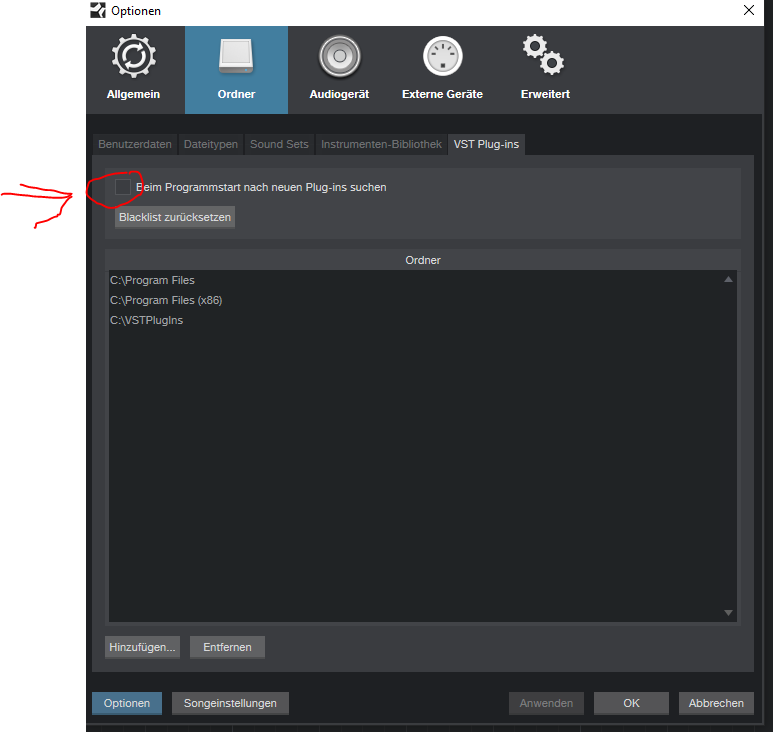Switch to the Benutzerdaten tab
Viewport: 773px width, 732px height.
pos(135,144)
